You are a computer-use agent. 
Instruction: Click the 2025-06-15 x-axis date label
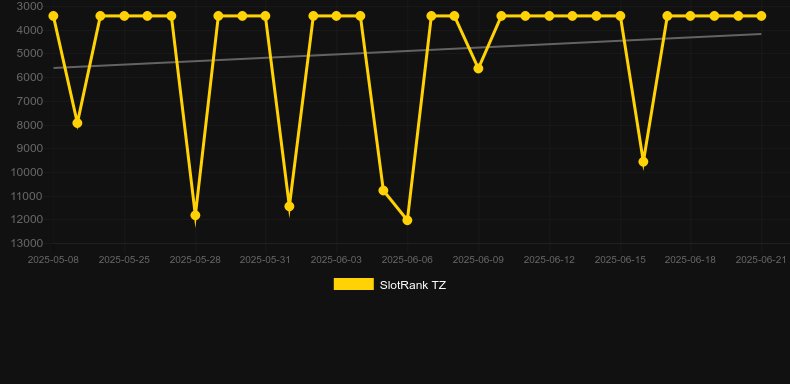(620, 260)
